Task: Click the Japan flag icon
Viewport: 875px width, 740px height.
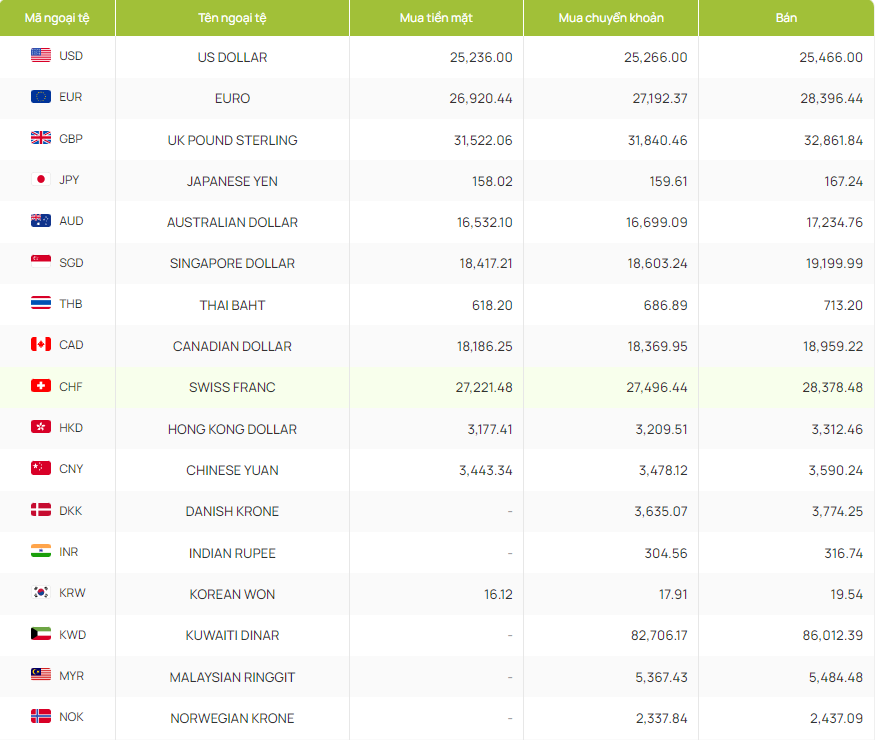Action: (41, 180)
